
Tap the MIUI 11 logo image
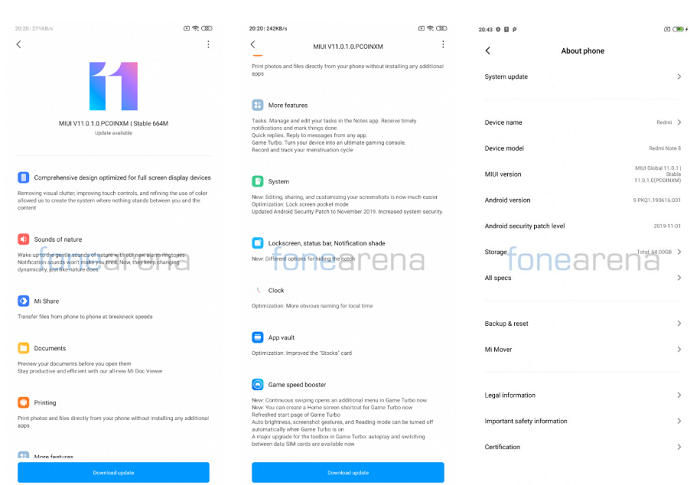[x=113, y=86]
